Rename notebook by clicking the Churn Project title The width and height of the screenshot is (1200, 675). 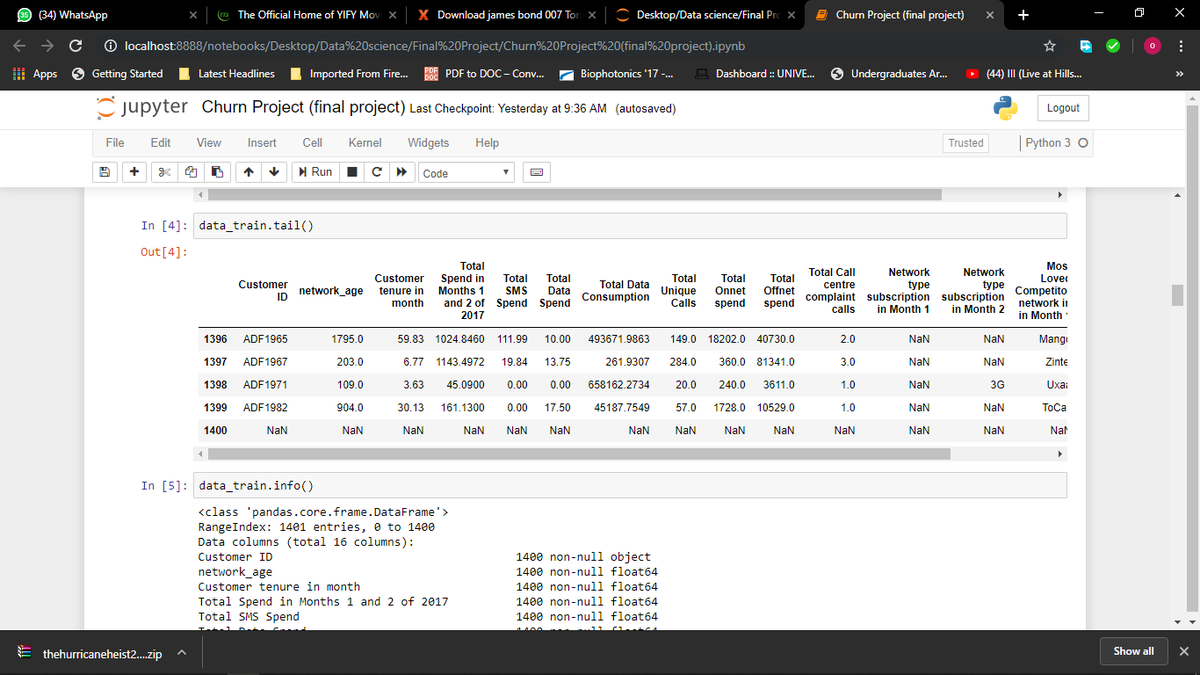point(303,107)
